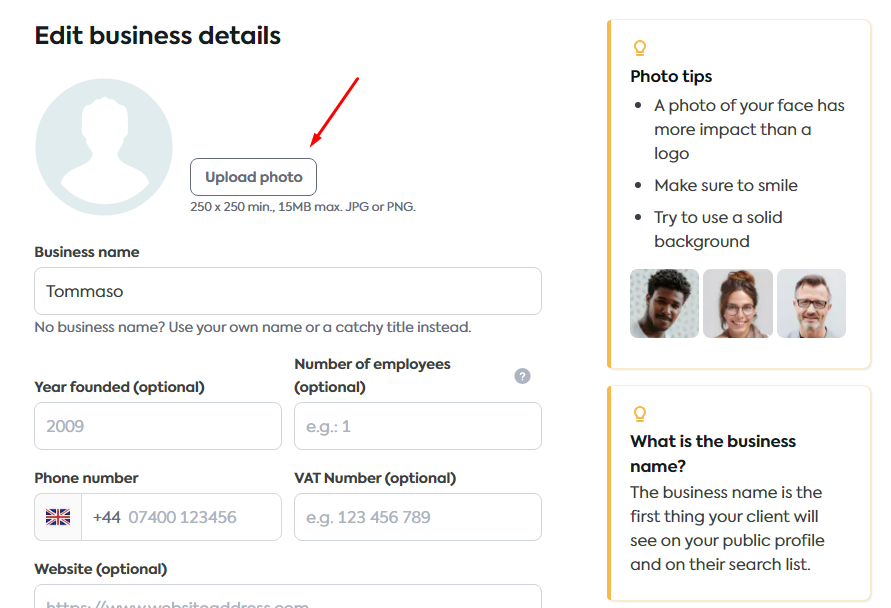
Task: Click the Edit business details heading
Action: click(x=157, y=36)
